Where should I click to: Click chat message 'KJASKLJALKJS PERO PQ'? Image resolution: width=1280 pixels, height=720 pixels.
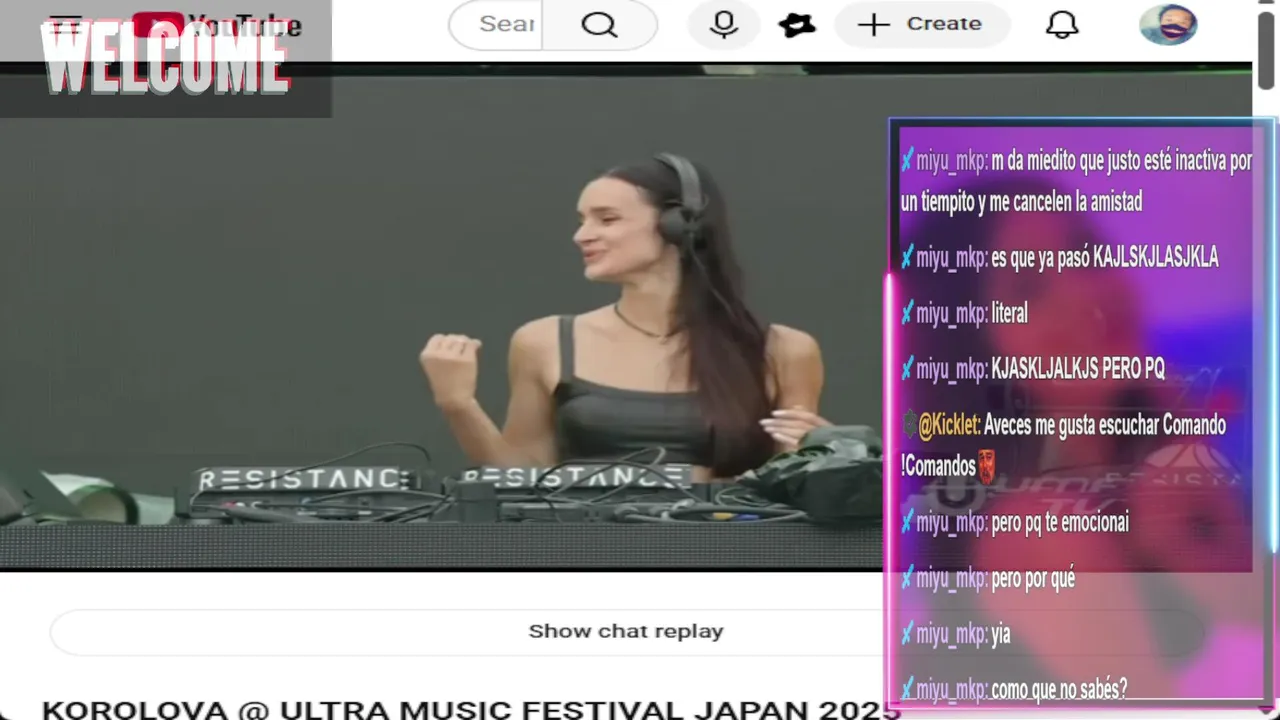tap(1078, 370)
